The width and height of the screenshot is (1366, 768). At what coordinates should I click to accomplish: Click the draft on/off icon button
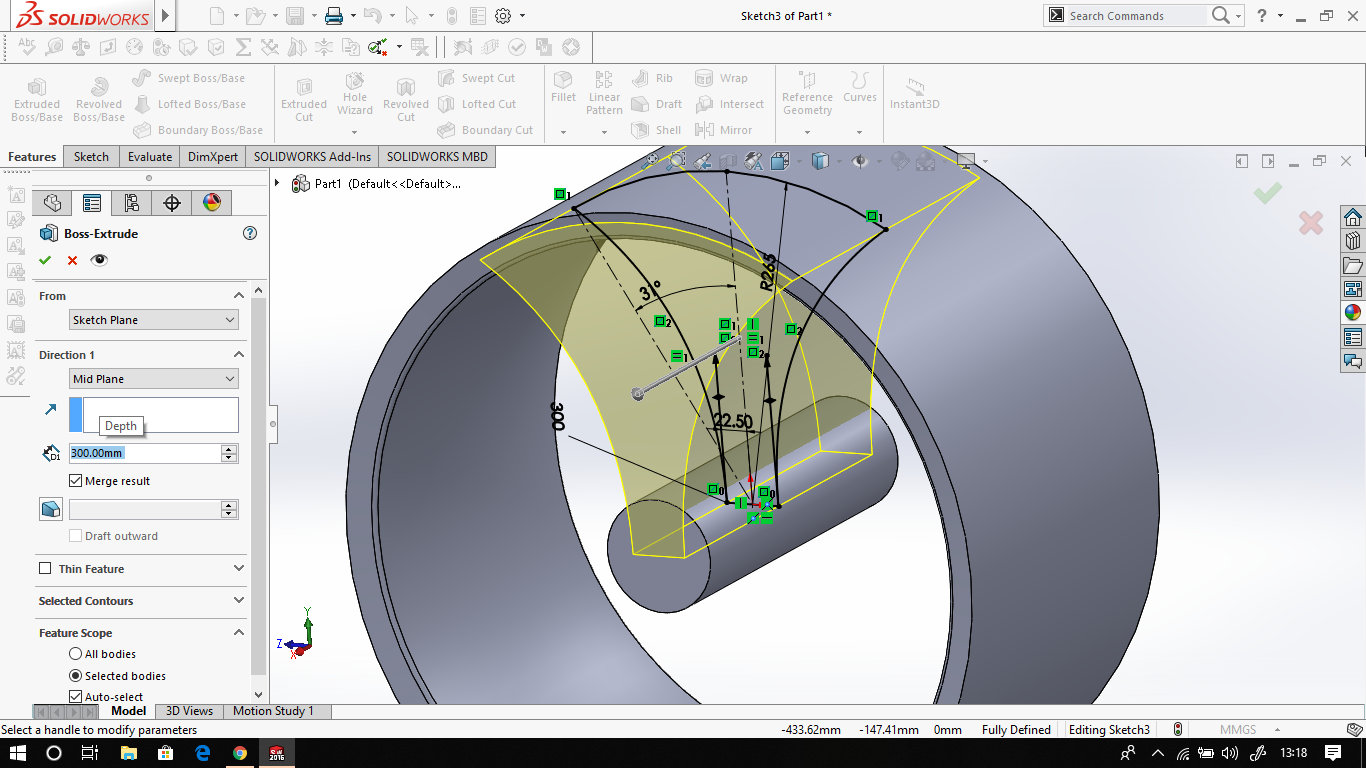pyautogui.click(x=51, y=509)
